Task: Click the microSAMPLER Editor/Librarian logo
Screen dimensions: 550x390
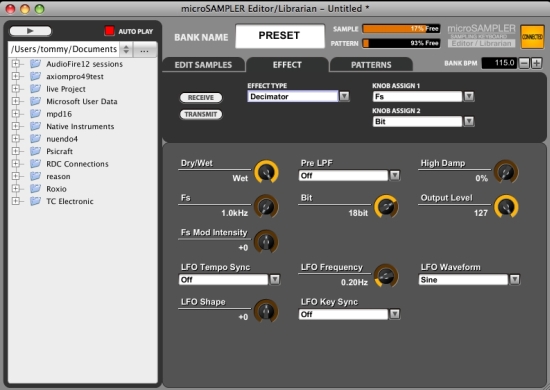Action: [481, 36]
